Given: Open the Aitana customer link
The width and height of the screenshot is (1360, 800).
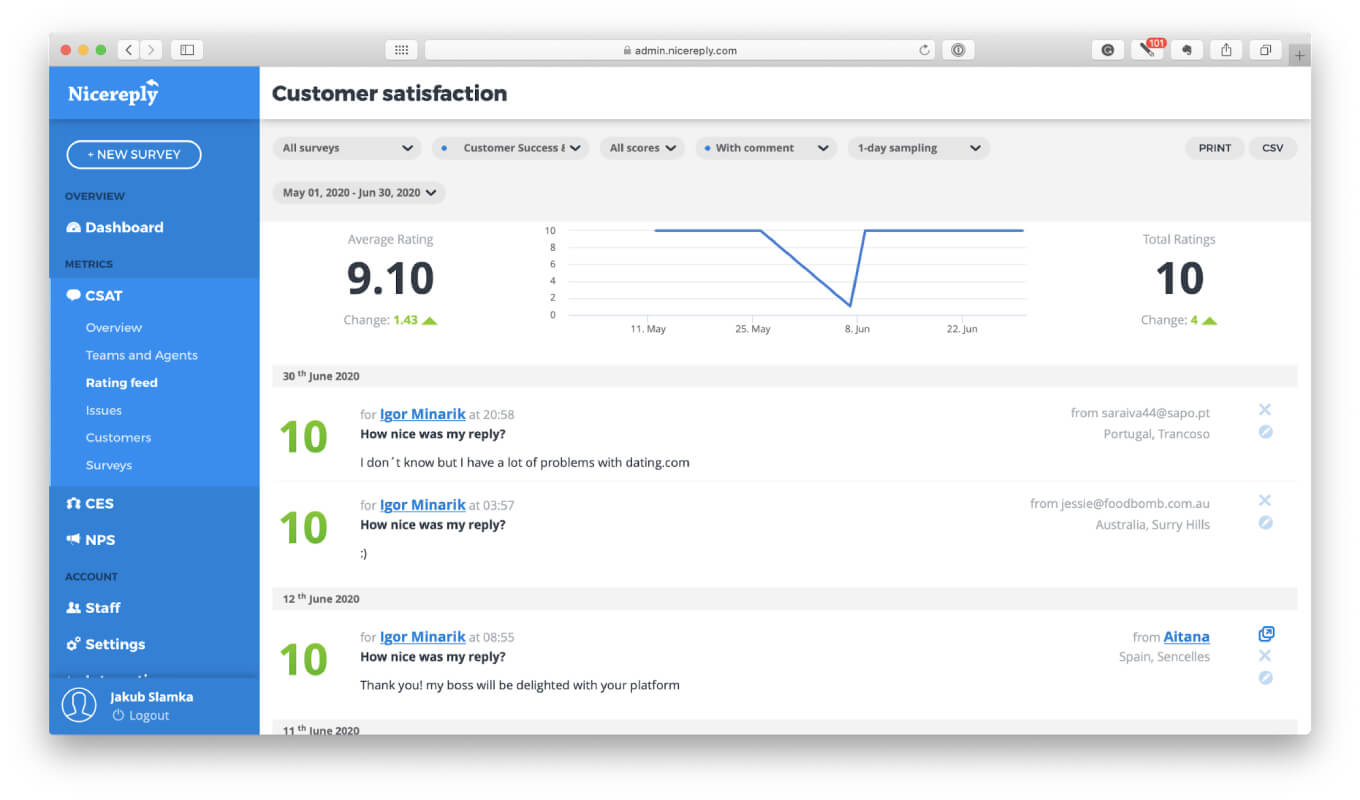Looking at the screenshot, I should pyautogui.click(x=1187, y=637).
